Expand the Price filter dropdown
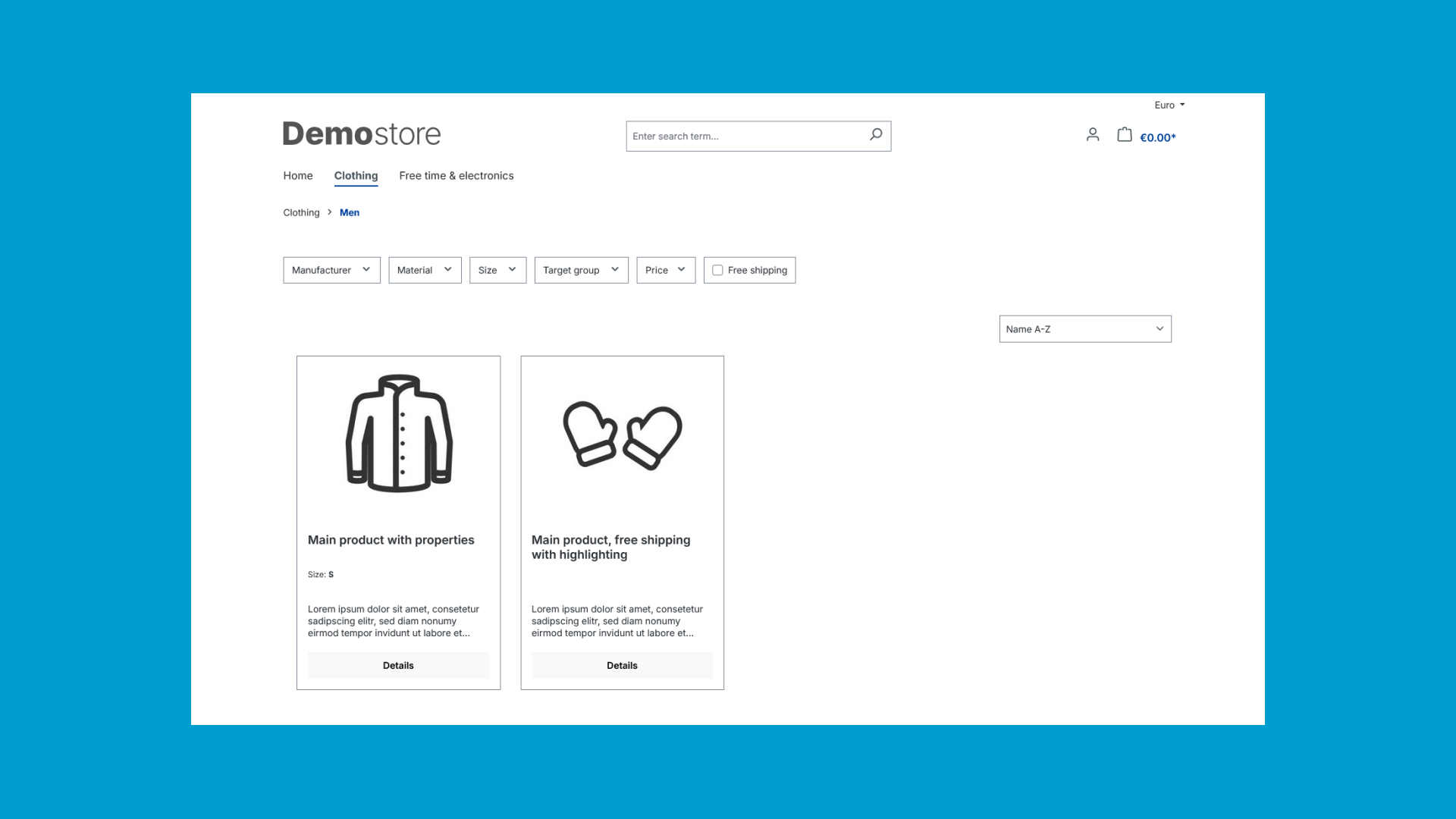The width and height of the screenshot is (1456, 819). coord(666,270)
